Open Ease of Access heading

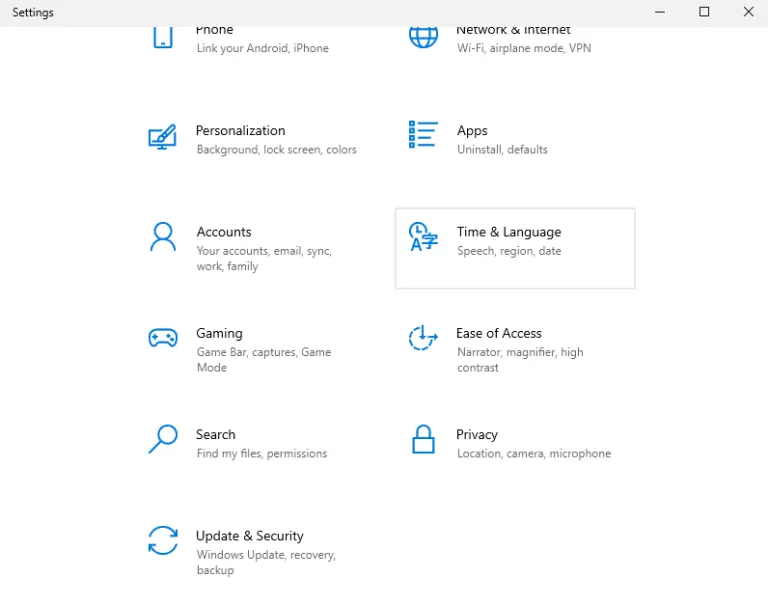pos(499,334)
